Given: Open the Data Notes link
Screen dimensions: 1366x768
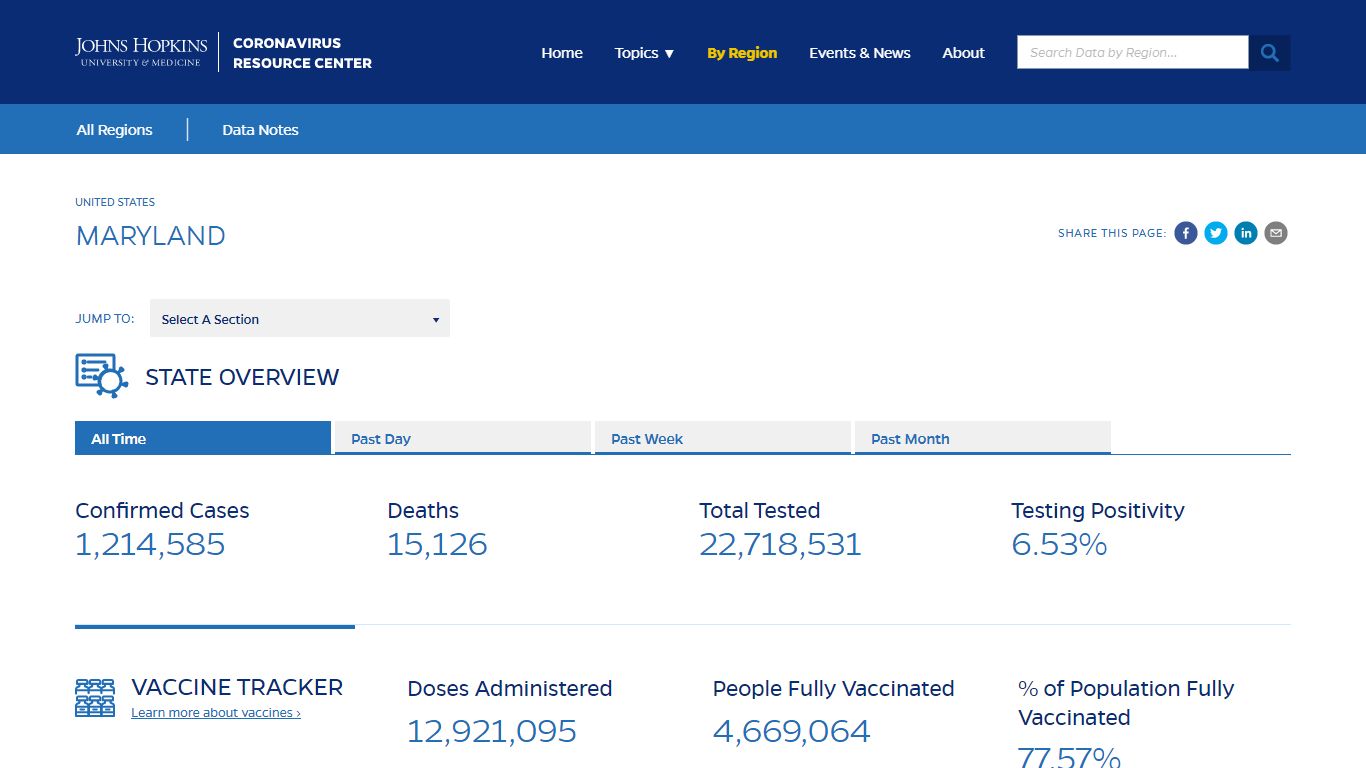Looking at the screenshot, I should point(260,130).
